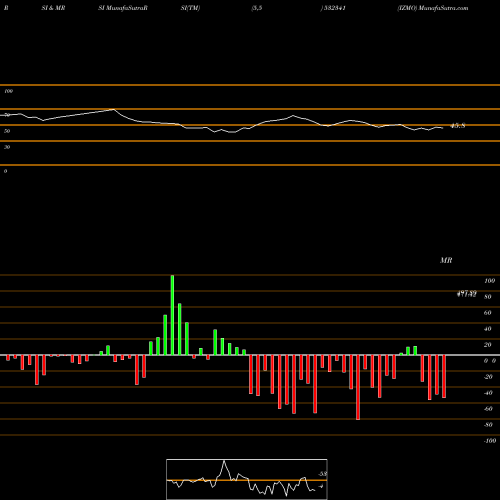Click the tallest green MR histogram bar

point(172,315)
